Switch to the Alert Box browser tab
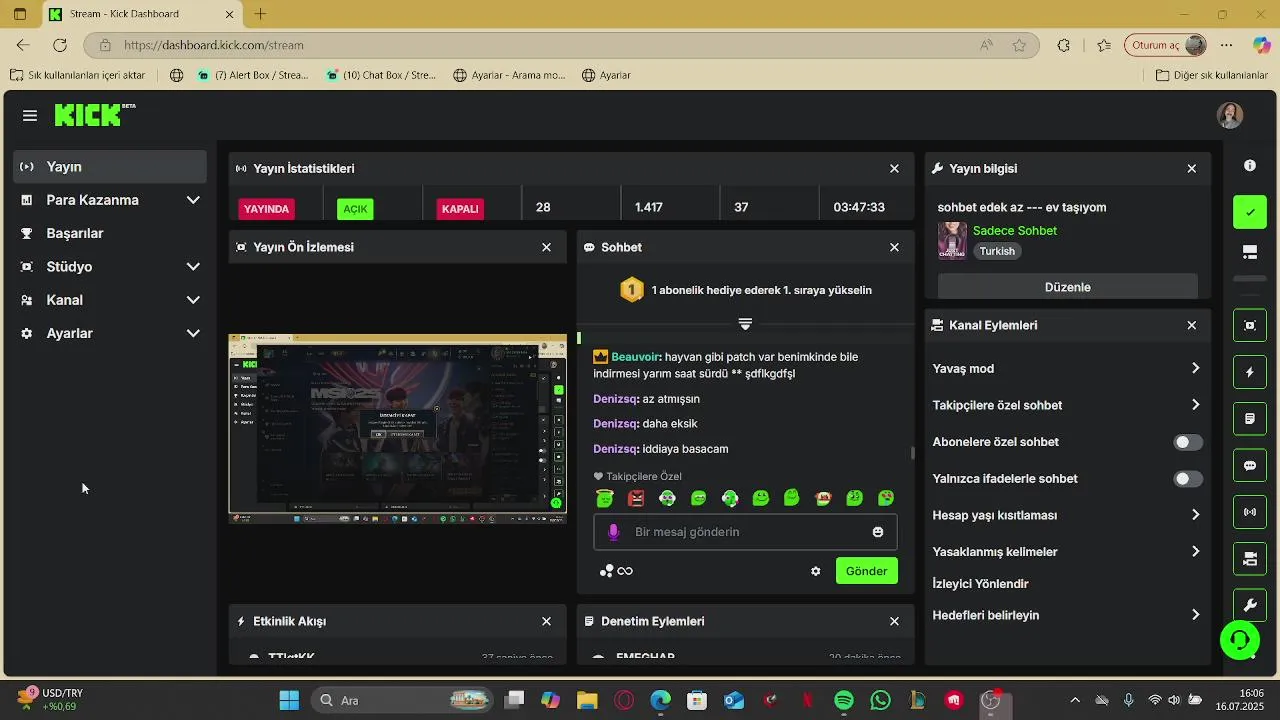 [x=253, y=75]
